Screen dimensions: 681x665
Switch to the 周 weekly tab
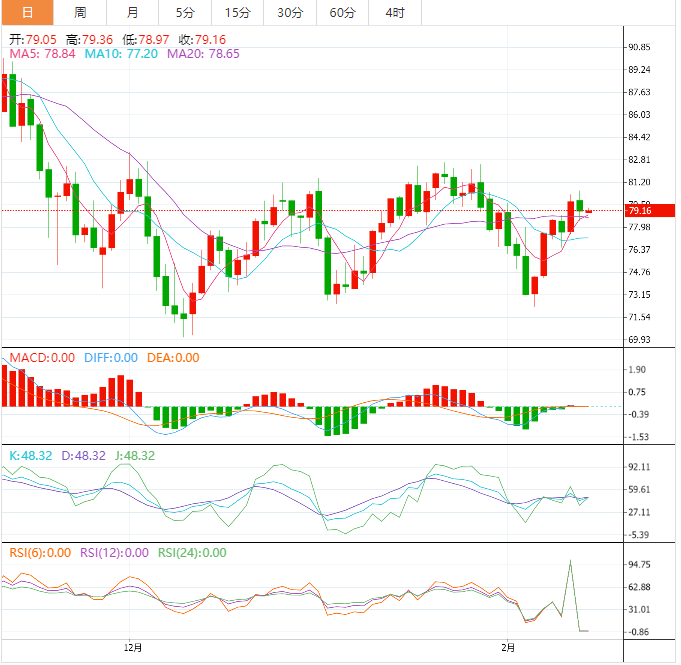(80, 13)
